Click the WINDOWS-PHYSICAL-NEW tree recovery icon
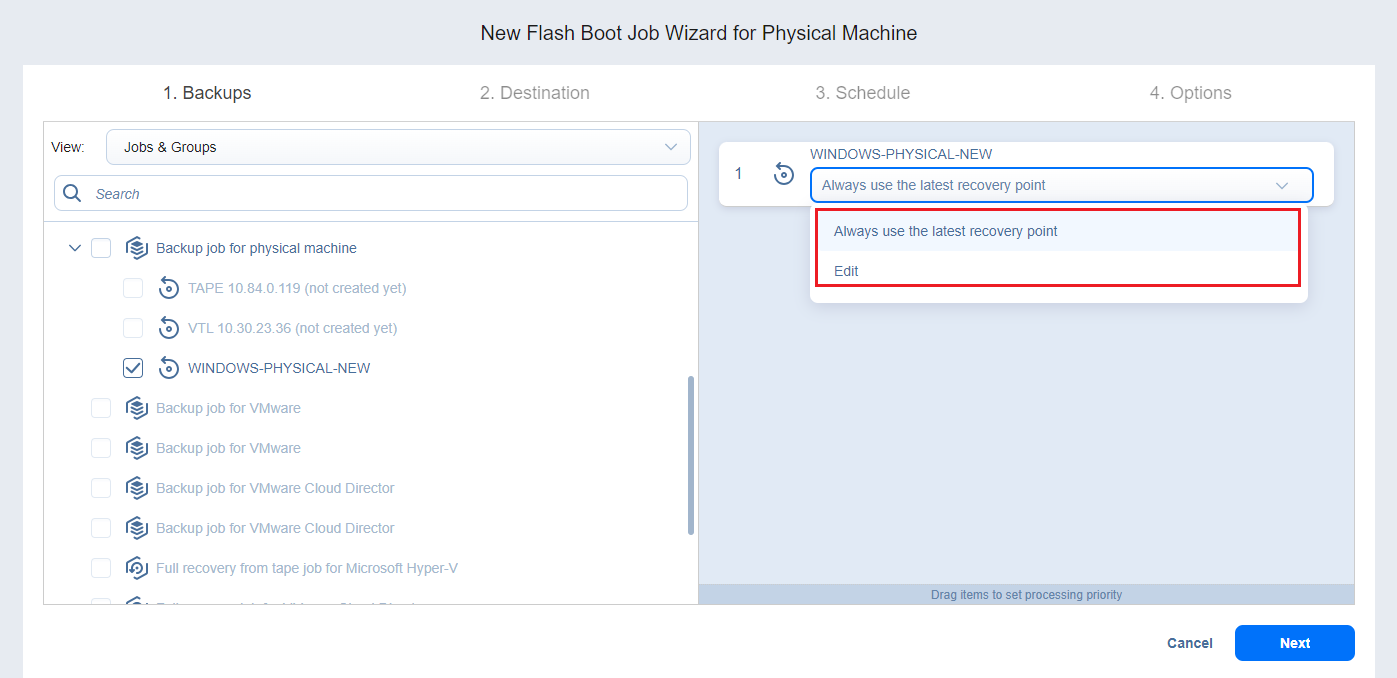Viewport: 1397px width, 678px height. (x=169, y=368)
